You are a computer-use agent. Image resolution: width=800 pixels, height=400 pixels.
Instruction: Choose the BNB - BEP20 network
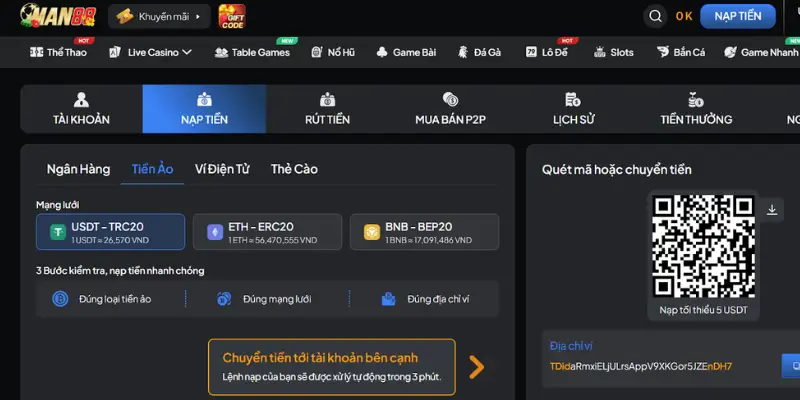click(x=424, y=232)
